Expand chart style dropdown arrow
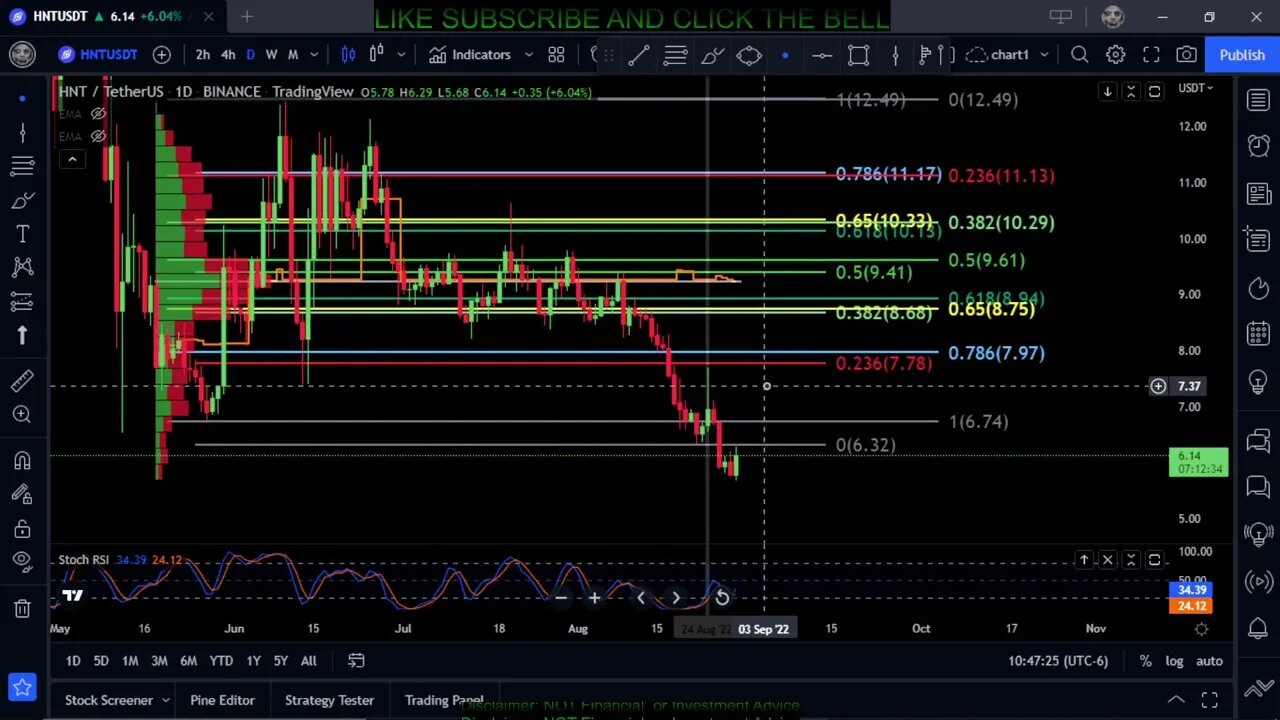This screenshot has width=1280, height=720. [401, 55]
